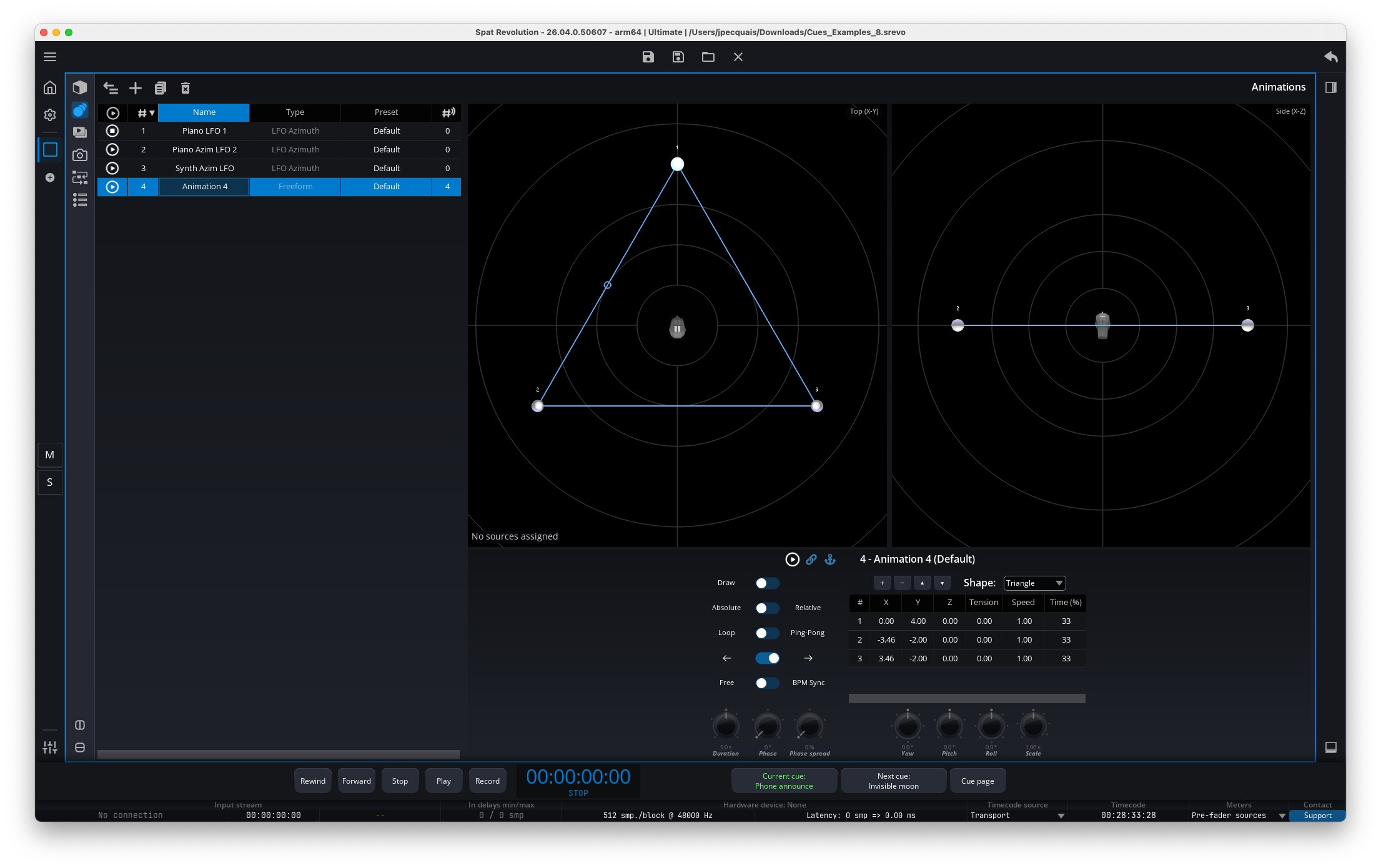Open the hamburger main menu
This screenshot has width=1381, height=868.
click(x=50, y=57)
